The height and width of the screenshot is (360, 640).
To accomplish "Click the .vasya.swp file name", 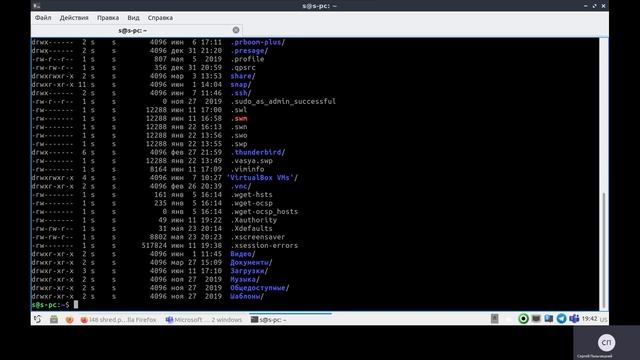I will tap(251, 160).
